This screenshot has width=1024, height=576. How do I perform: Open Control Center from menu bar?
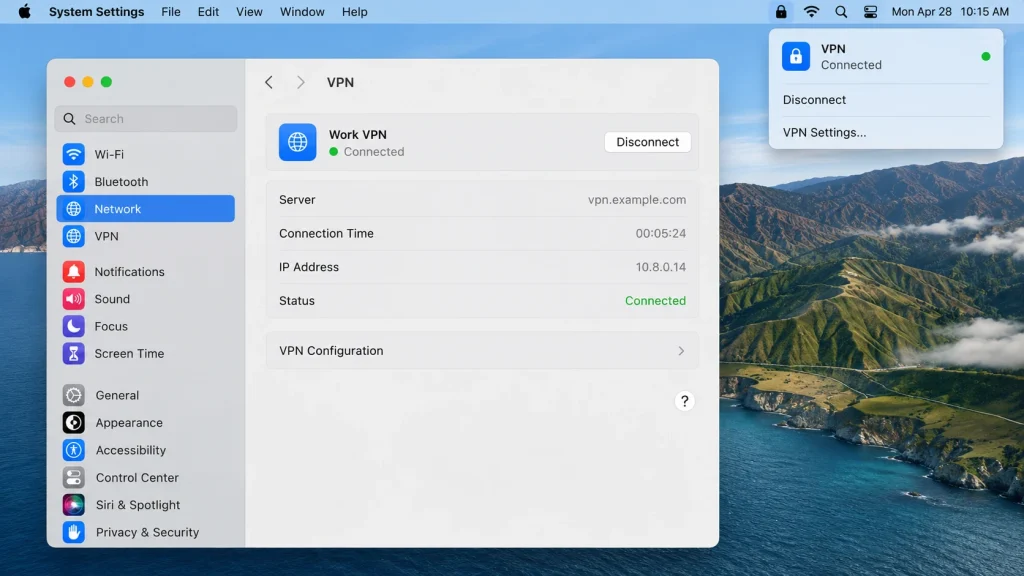pyautogui.click(x=871, y=12)
